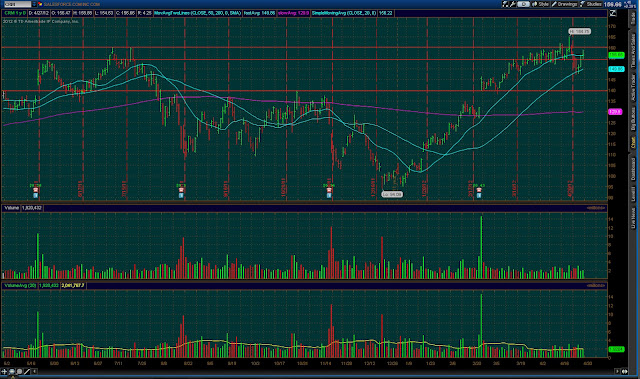Click the colored symbol link icon

pyautogui.click(x=40, y=4)
